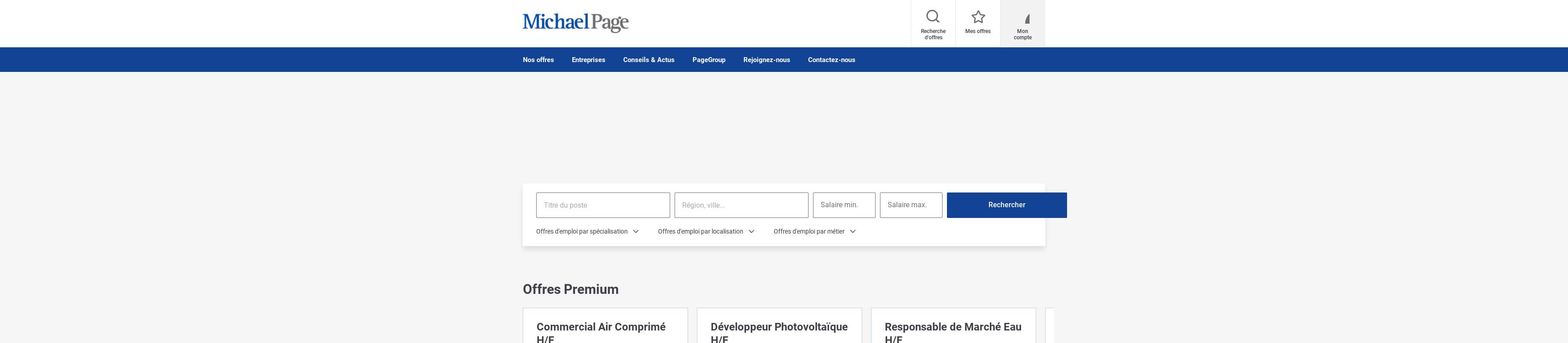Focus the Titre du poste field
Viewport: 1568px width, 343px height.
point(603,205)
